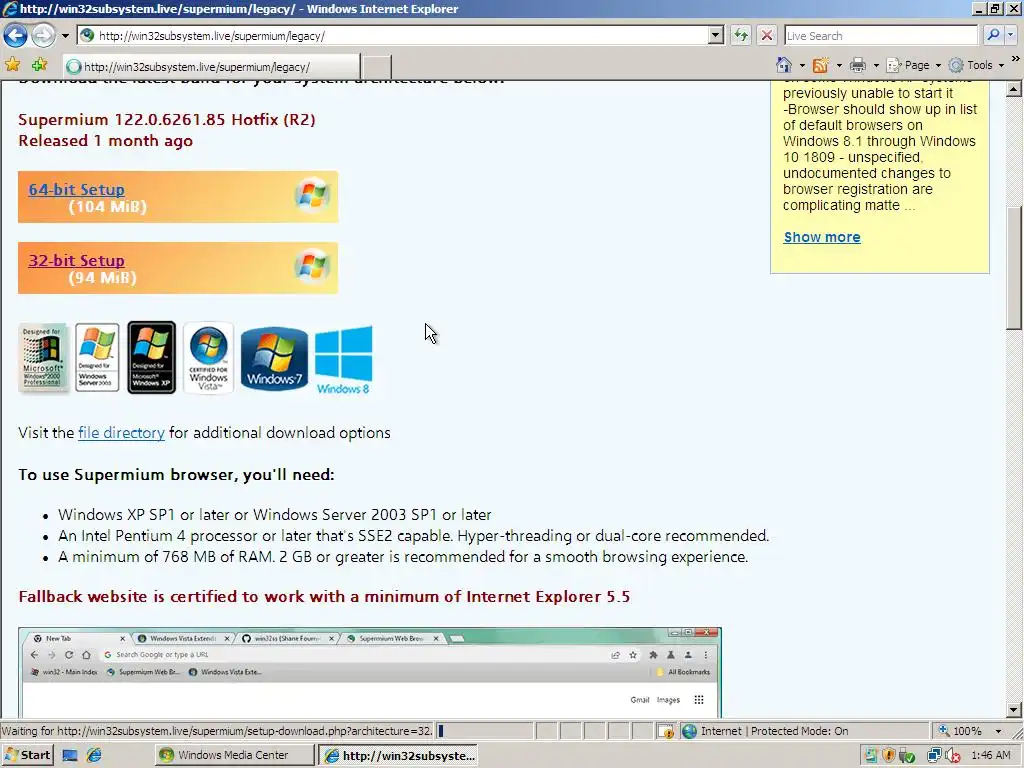The width and height of the screenshot is (1024, 768).
Task: Expand the zoom level dropdown arrow
Action: click(x=998, y=731)
